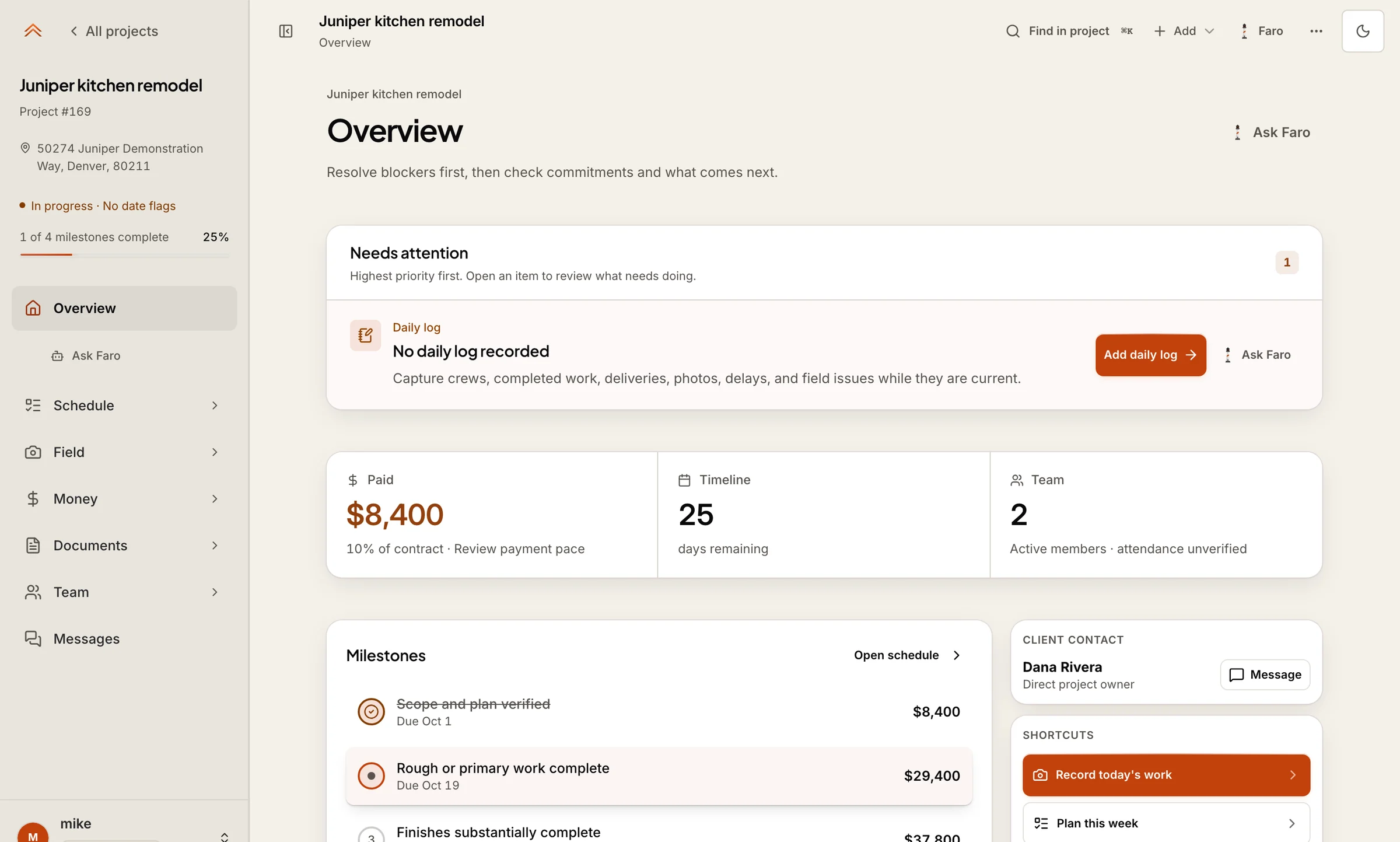Screen dimensions: 1400x842
Task: Toggle Scope and plan verified milestone check
Action: [371, 711]
